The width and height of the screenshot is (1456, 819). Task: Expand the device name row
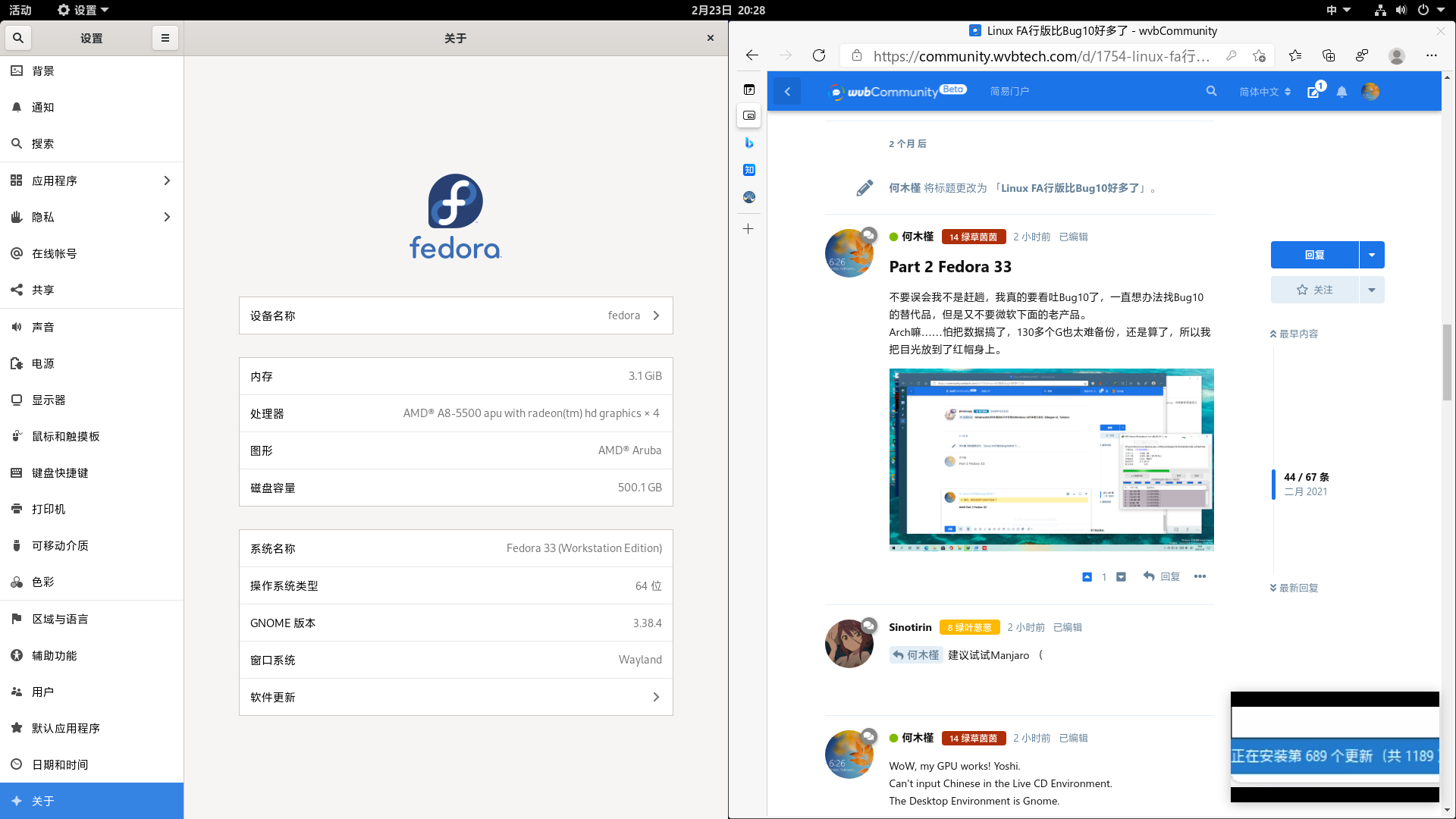point(456,315)
